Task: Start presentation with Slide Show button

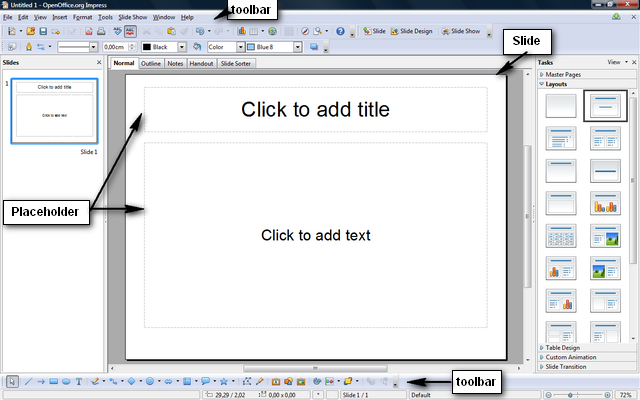Action: tap(461, 31)
